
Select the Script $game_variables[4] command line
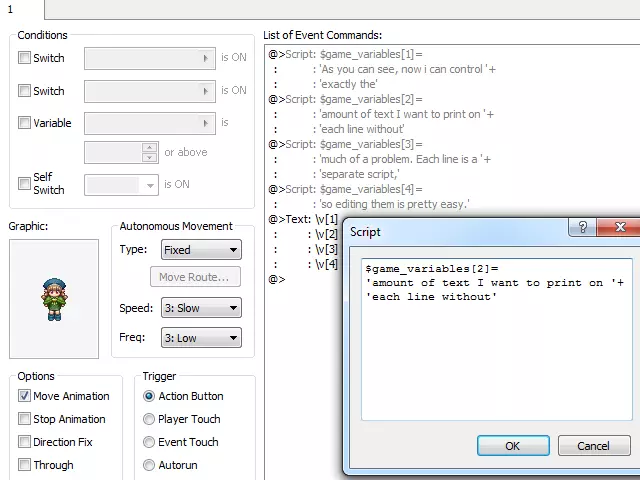pyautogui.click(x=345, y=189)
